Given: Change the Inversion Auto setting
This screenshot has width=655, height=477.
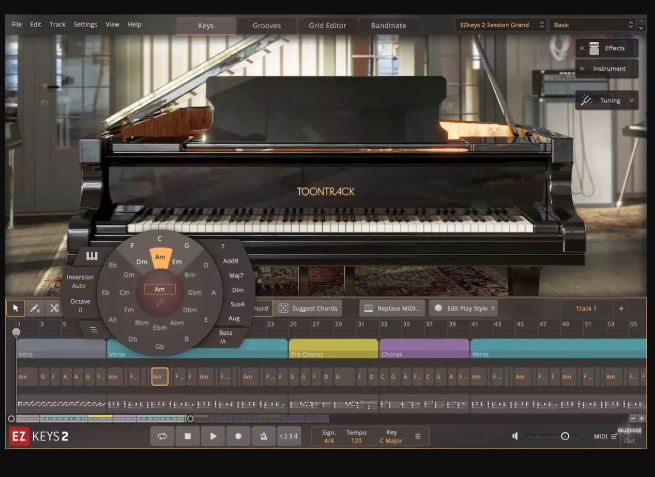Looking at the screenshot, I should (x=79, y=286).
